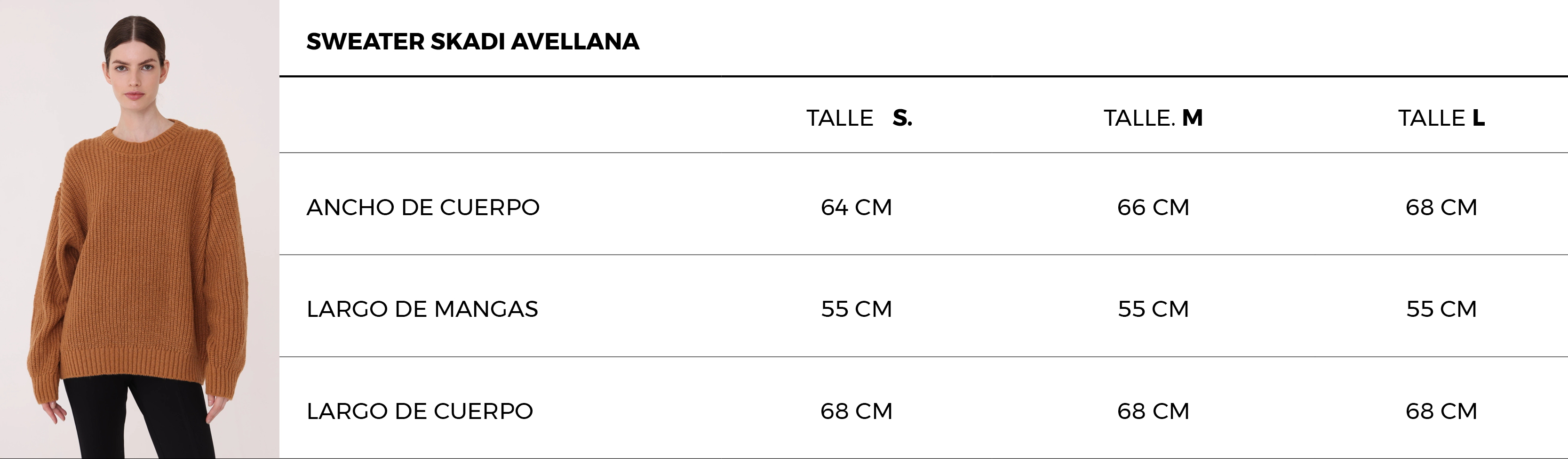This screenshot has height=459, width=1568.
Task: Click the 55 CM sleeve length for size M
Action: click(x=1153, y=309)
